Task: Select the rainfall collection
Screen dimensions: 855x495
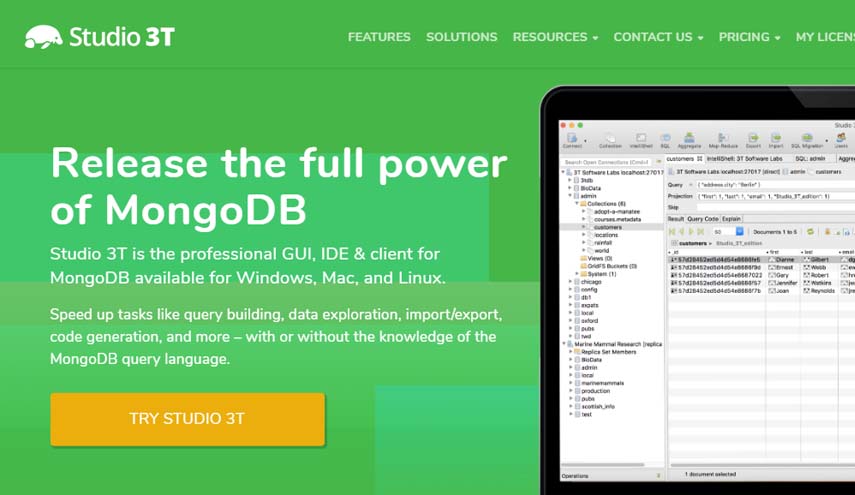Action: point(603,243)
